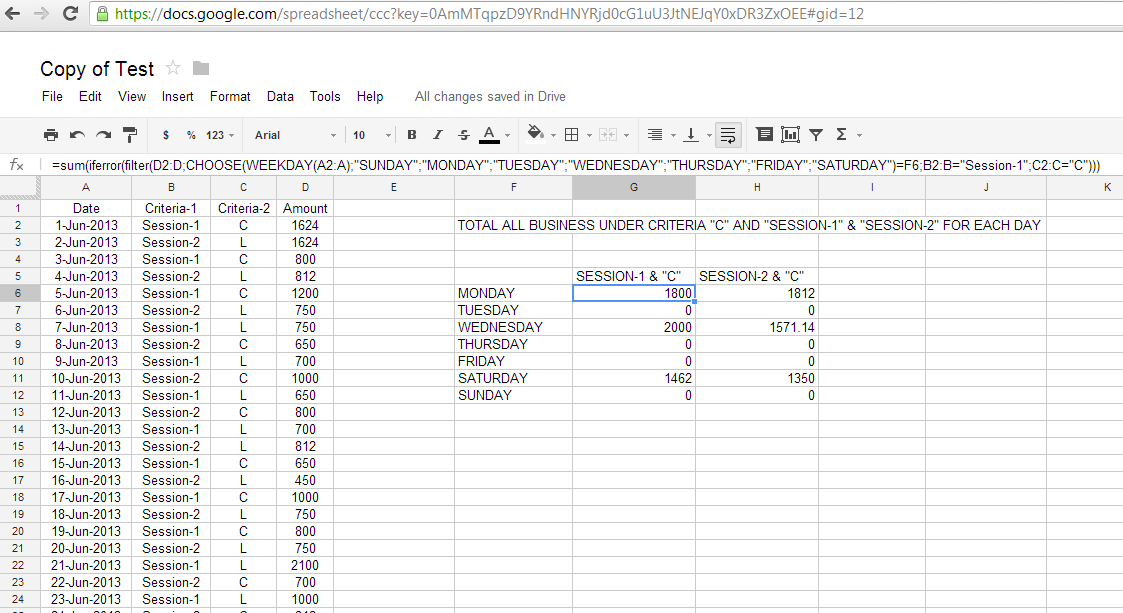This screenshot has width=1123, height=613.
Task: Toggle italic formatting
Action: click(x=435, y=134)
